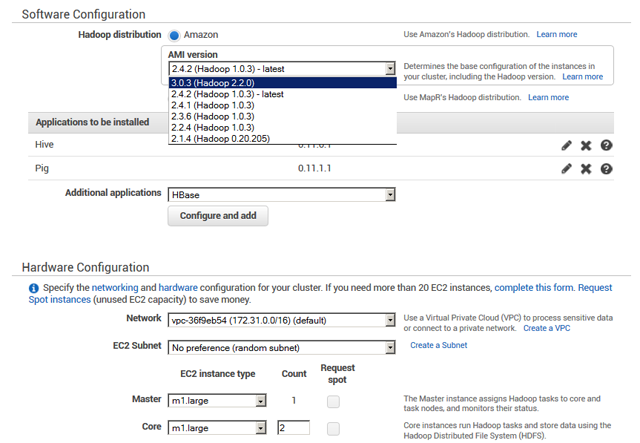The height and width of the screenshot is (443, 640).
Task: Open the Core instance type dropdown
Action: [217, 427]
